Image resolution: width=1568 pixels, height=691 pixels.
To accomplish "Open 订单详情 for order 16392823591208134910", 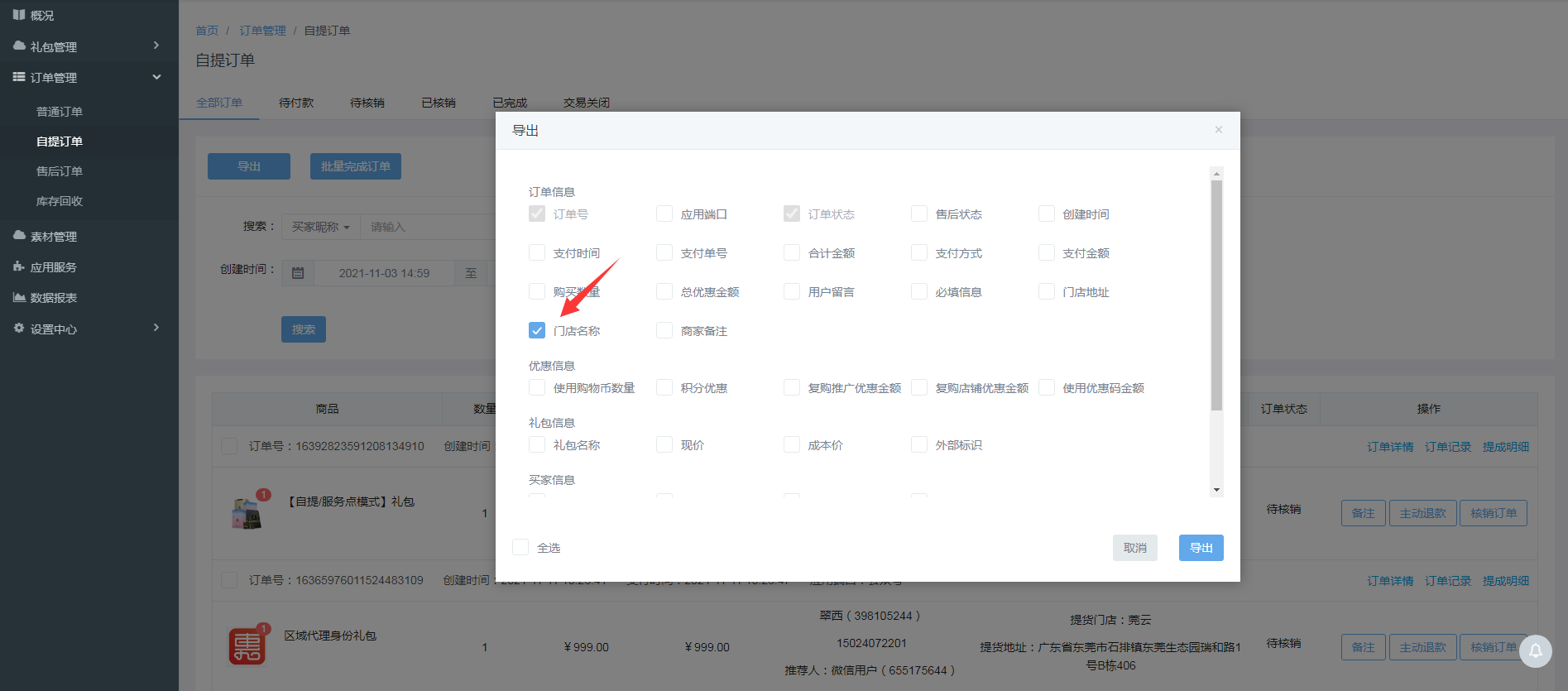I will pos(1390,447).
